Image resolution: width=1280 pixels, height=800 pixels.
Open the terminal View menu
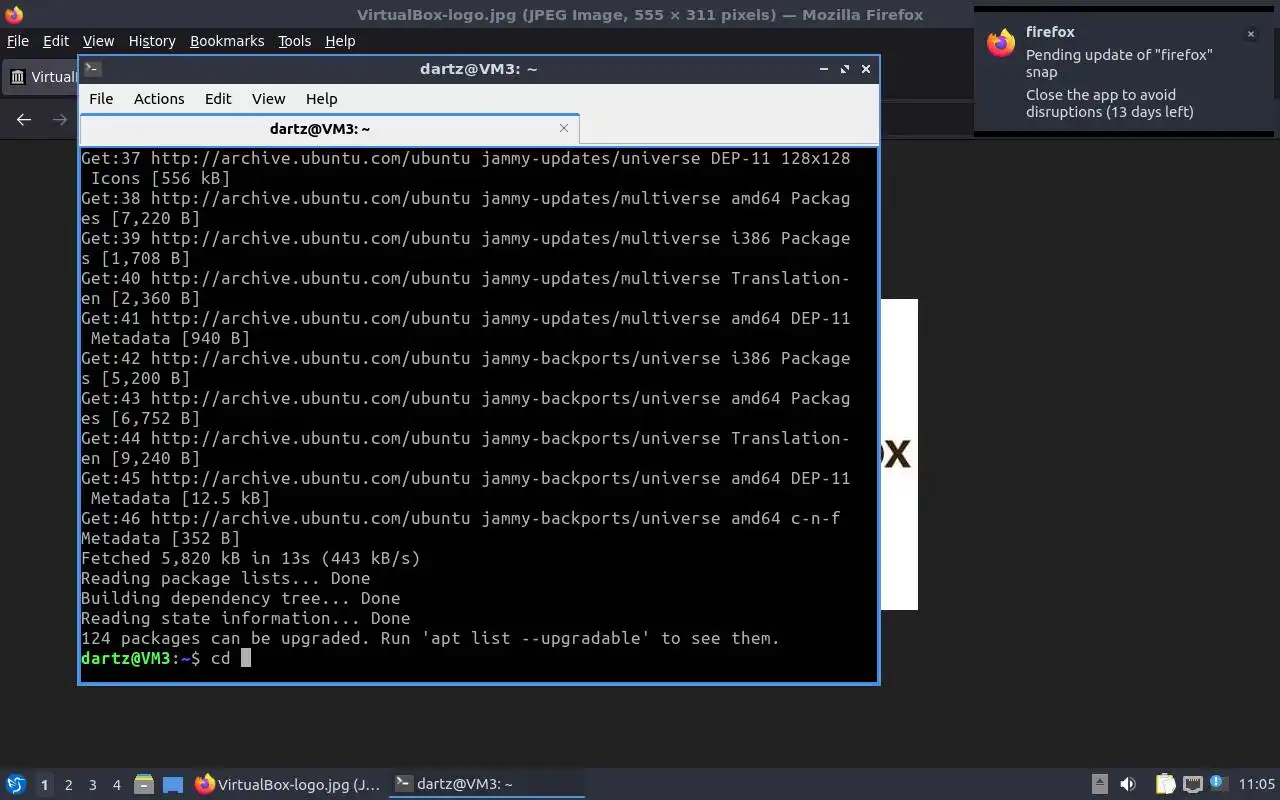(268, 99)
